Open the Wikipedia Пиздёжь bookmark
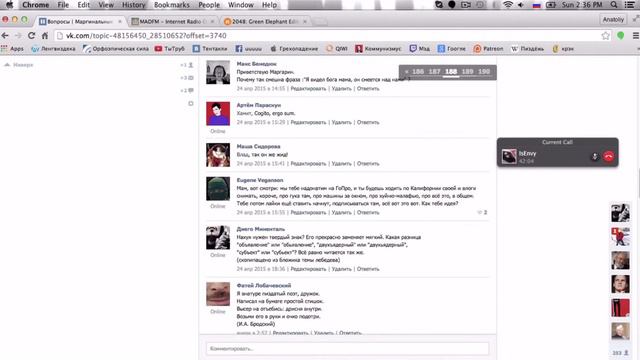The width and height of the screenshot is (640, 360). (527, 49)
